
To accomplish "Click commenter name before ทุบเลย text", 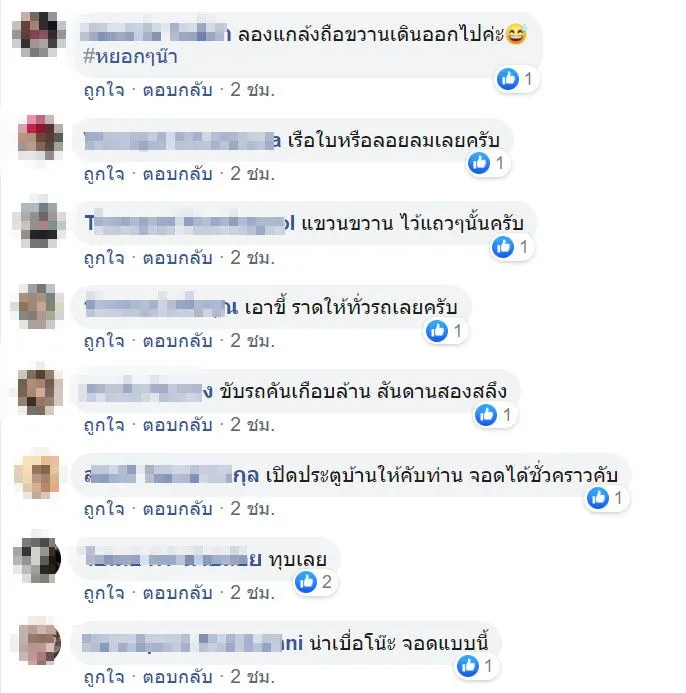I will click(173, 559).
